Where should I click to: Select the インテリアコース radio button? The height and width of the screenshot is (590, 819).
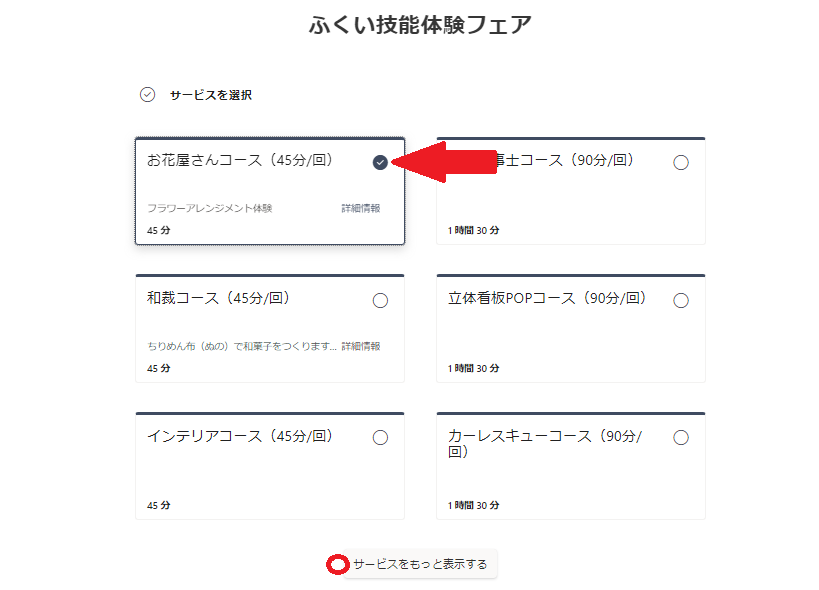point(380,437)
